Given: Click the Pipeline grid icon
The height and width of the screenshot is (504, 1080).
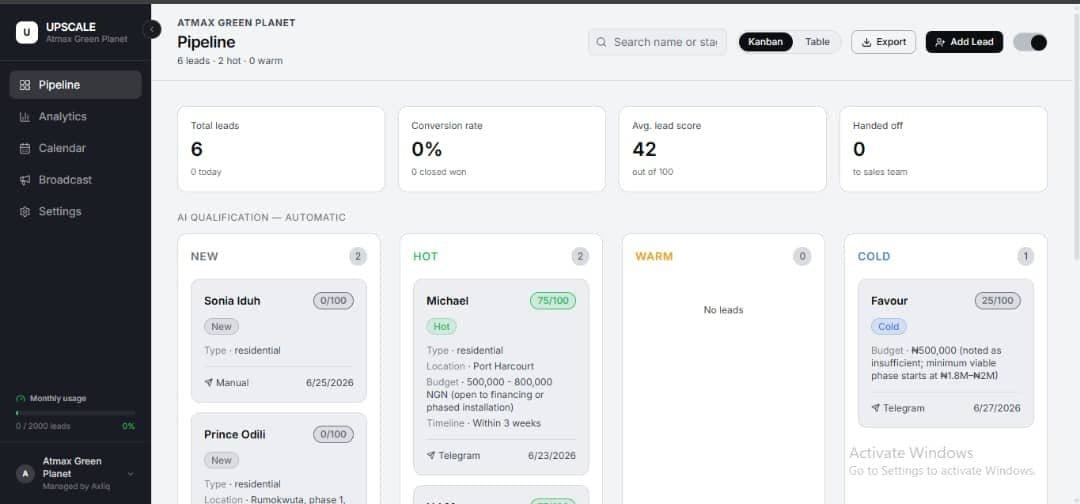Looking at the screenshot, I should [25, 85].
